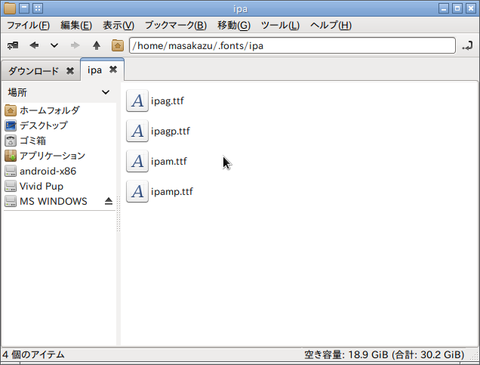Click the window menu folder icon in title bar

point(10,8)
